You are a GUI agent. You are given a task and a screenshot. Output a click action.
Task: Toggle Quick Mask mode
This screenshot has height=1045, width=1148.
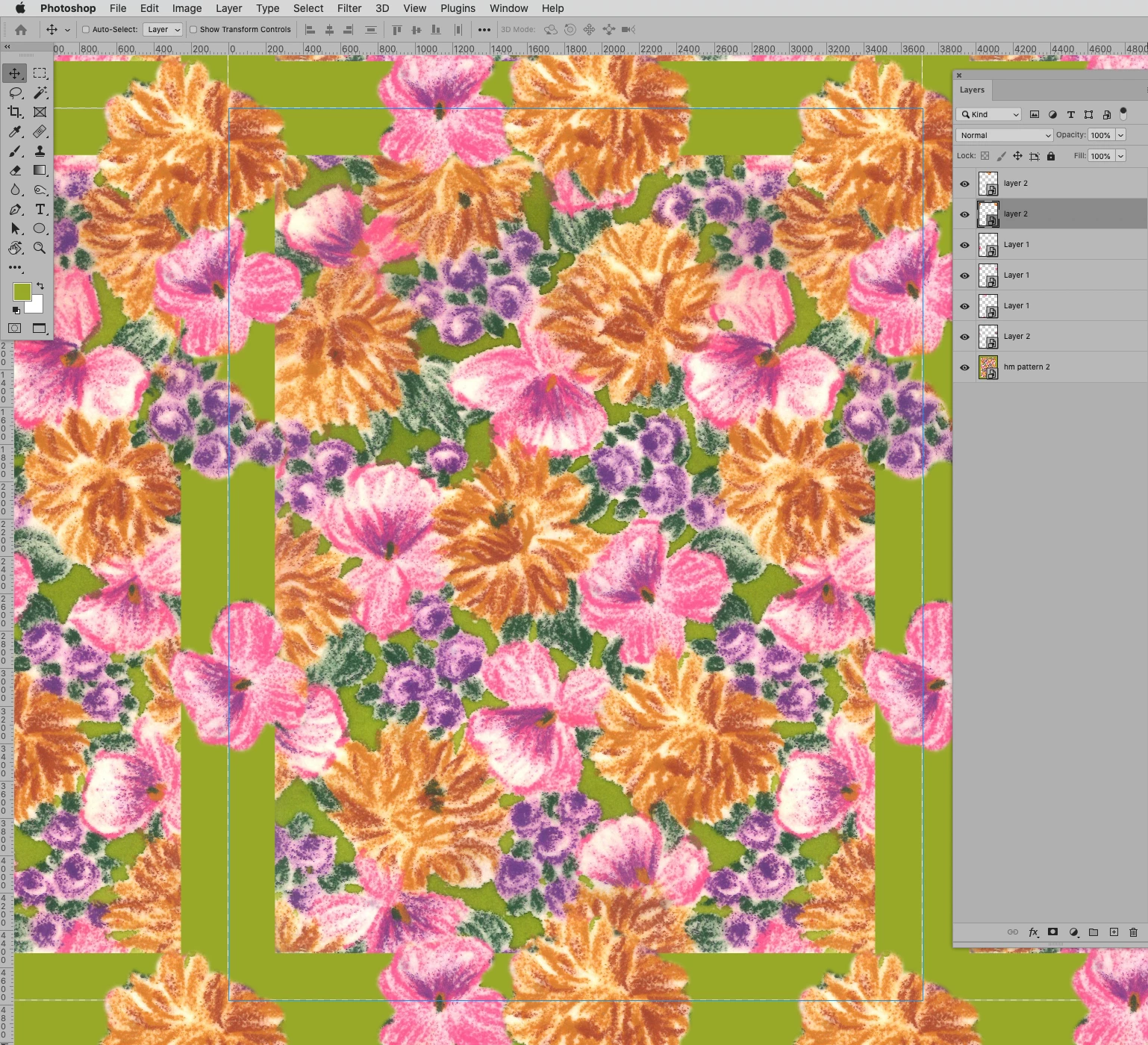[x=15, y=328]
